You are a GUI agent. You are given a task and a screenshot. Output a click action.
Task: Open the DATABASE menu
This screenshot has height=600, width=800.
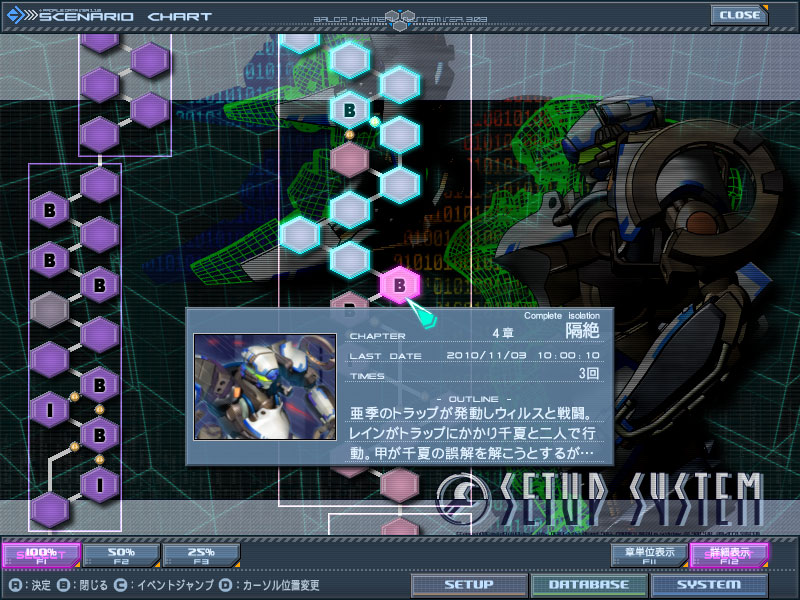pyautogui.click(x=589, y=585)
